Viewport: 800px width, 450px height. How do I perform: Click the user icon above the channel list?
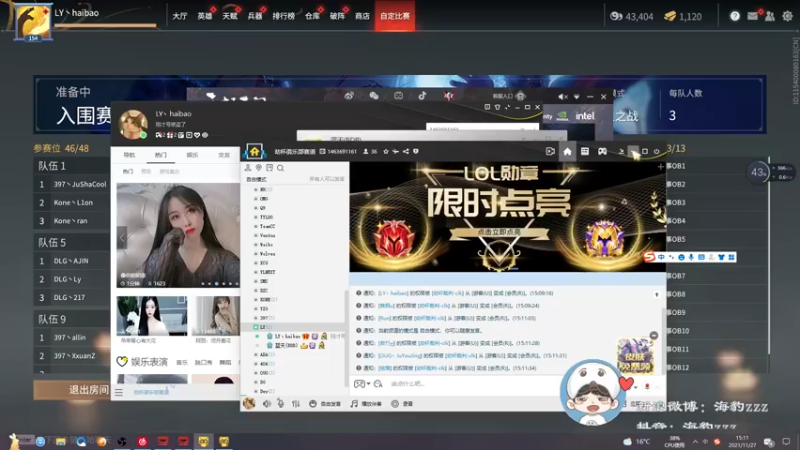pyautogui.click(x=248, y=168)
